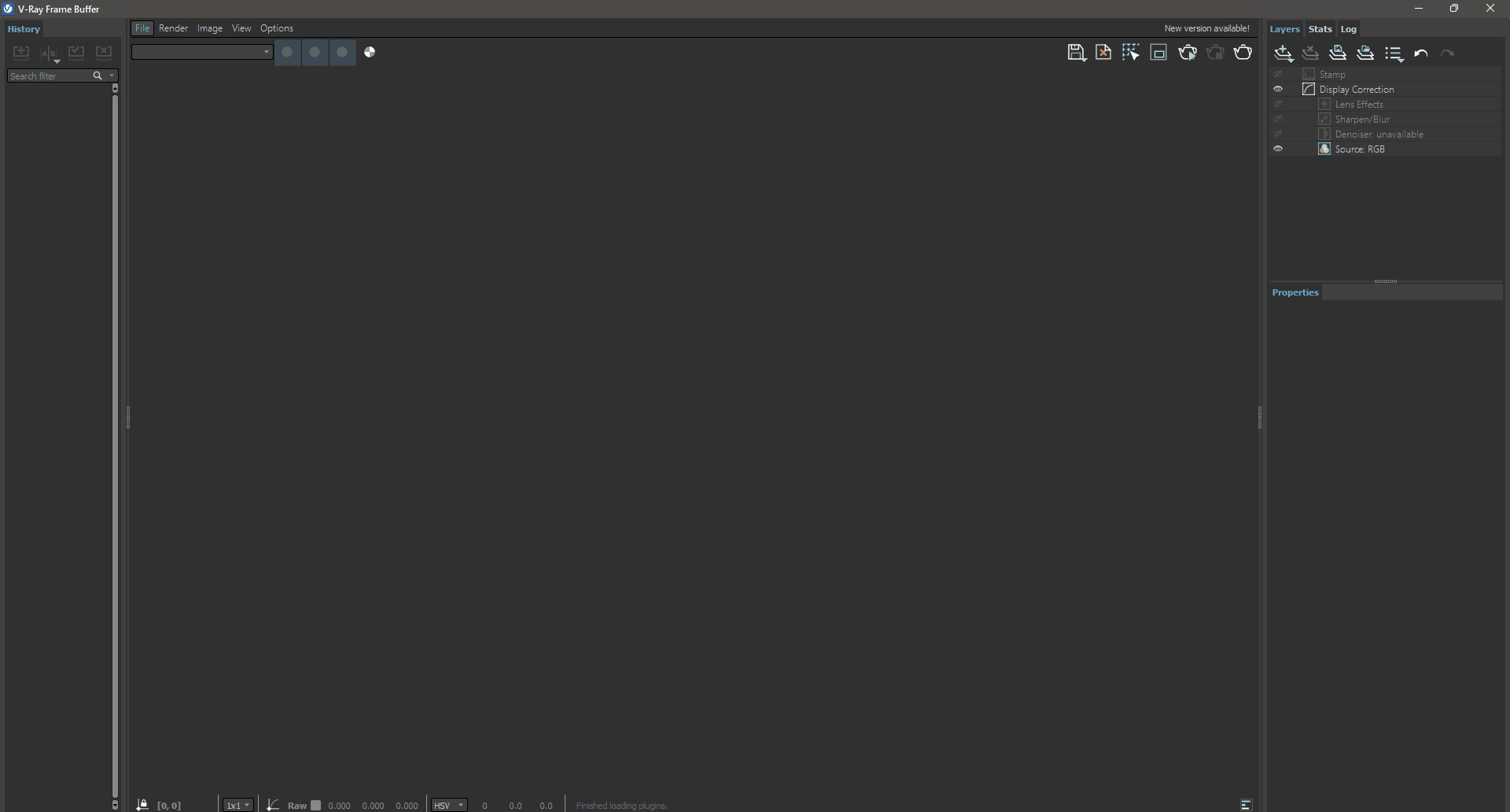Open the HSV color mode dropdown
1510x812 pixels.
tap(449, 805)
